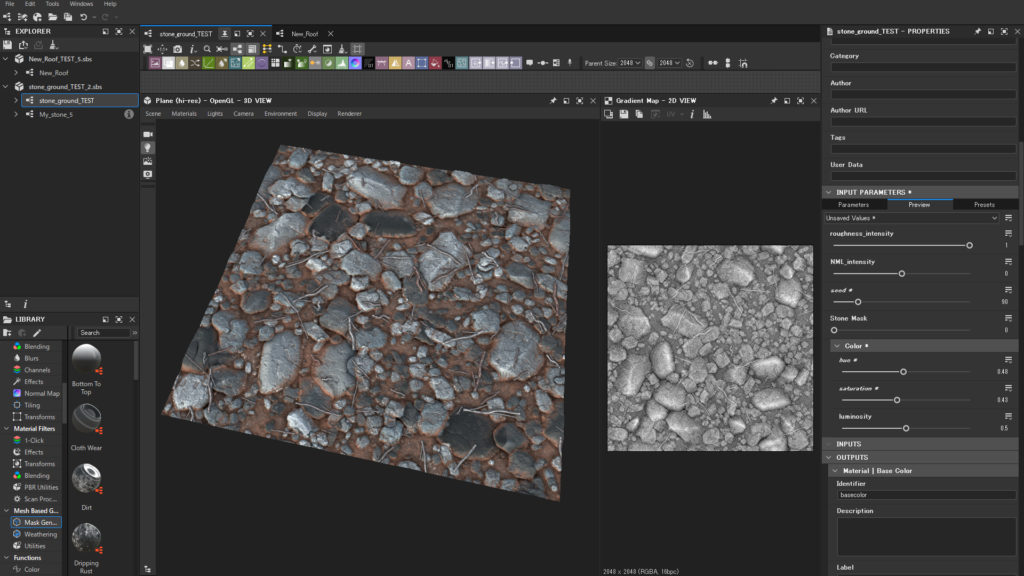Pin the Properties panel
The height and width of the screenshot is (576, 1024).
pos(977,31)
